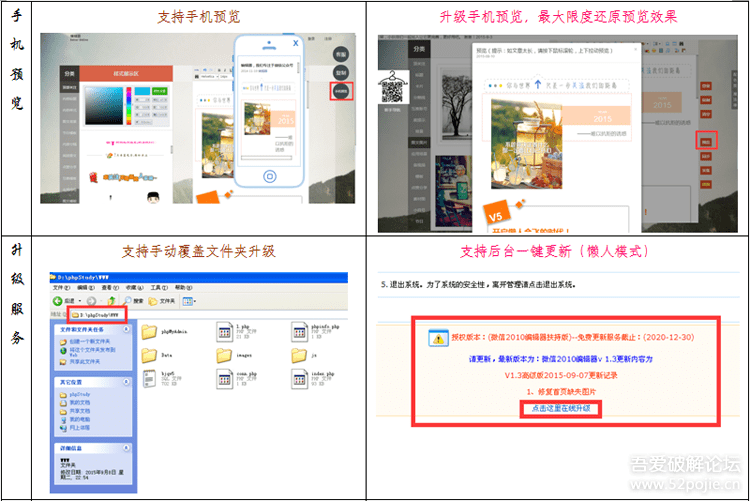750x501 pixels.
Task: Click the 点击这里在线升级 link
Action: click(x=561, y=409)
